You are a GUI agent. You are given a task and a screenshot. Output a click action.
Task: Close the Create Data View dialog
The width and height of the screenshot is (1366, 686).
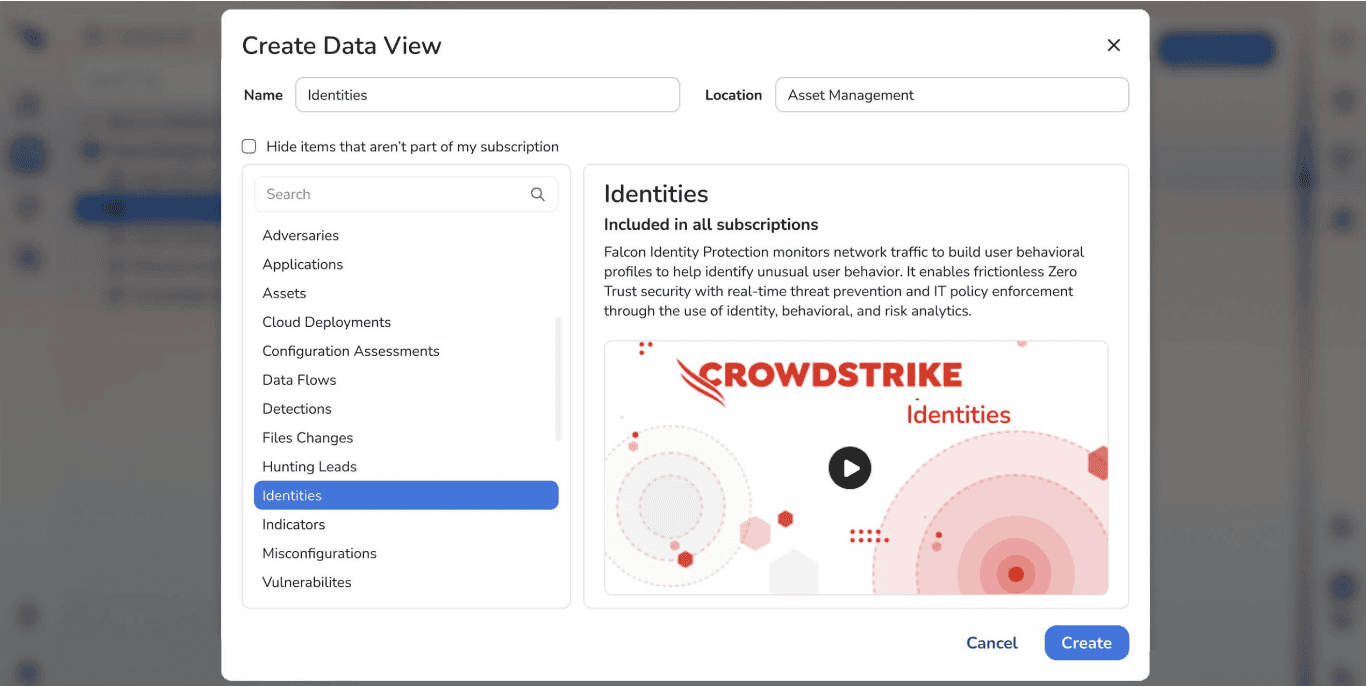point(1114,45)
